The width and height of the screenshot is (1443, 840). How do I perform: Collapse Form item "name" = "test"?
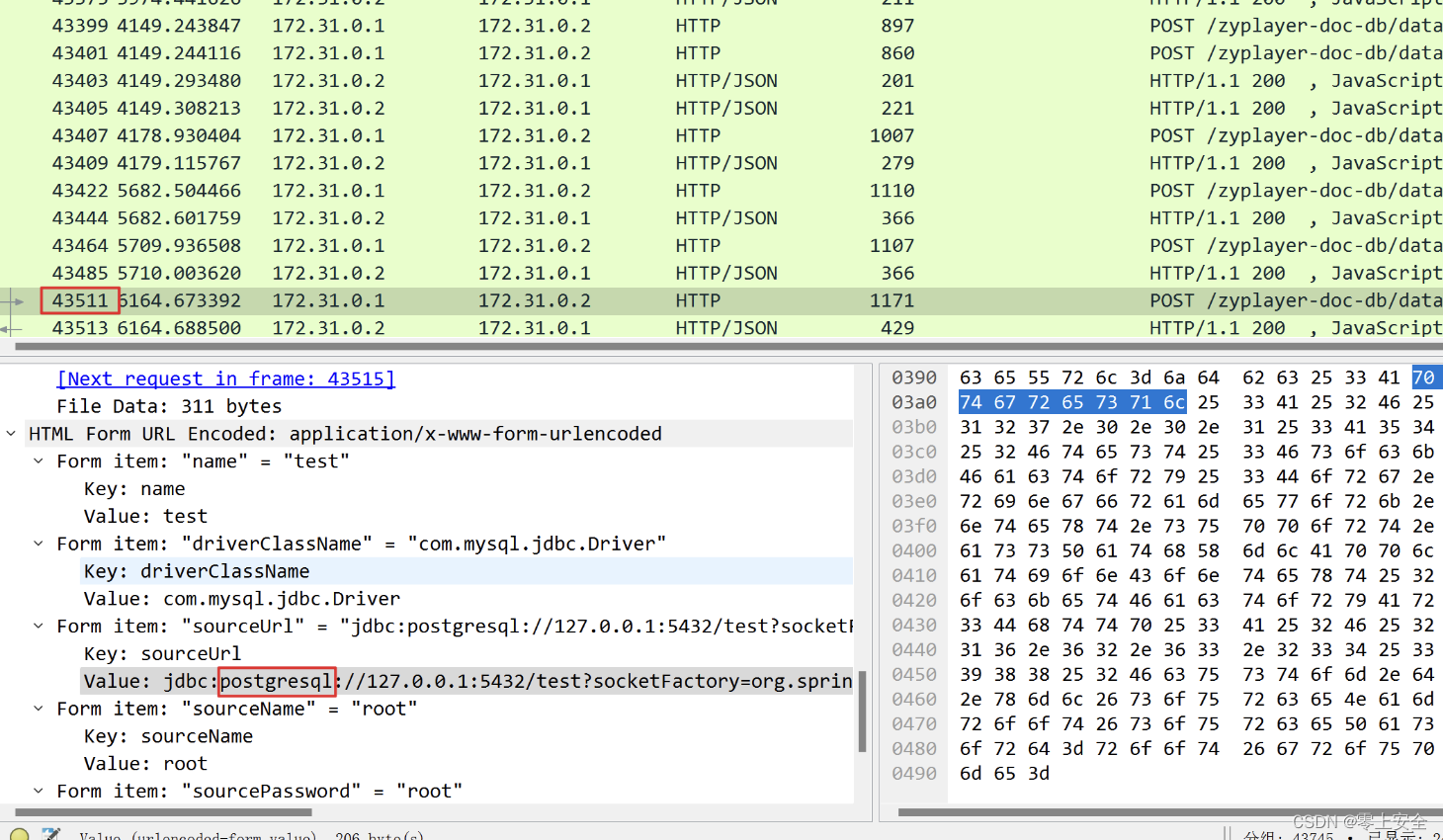(39, 462)
